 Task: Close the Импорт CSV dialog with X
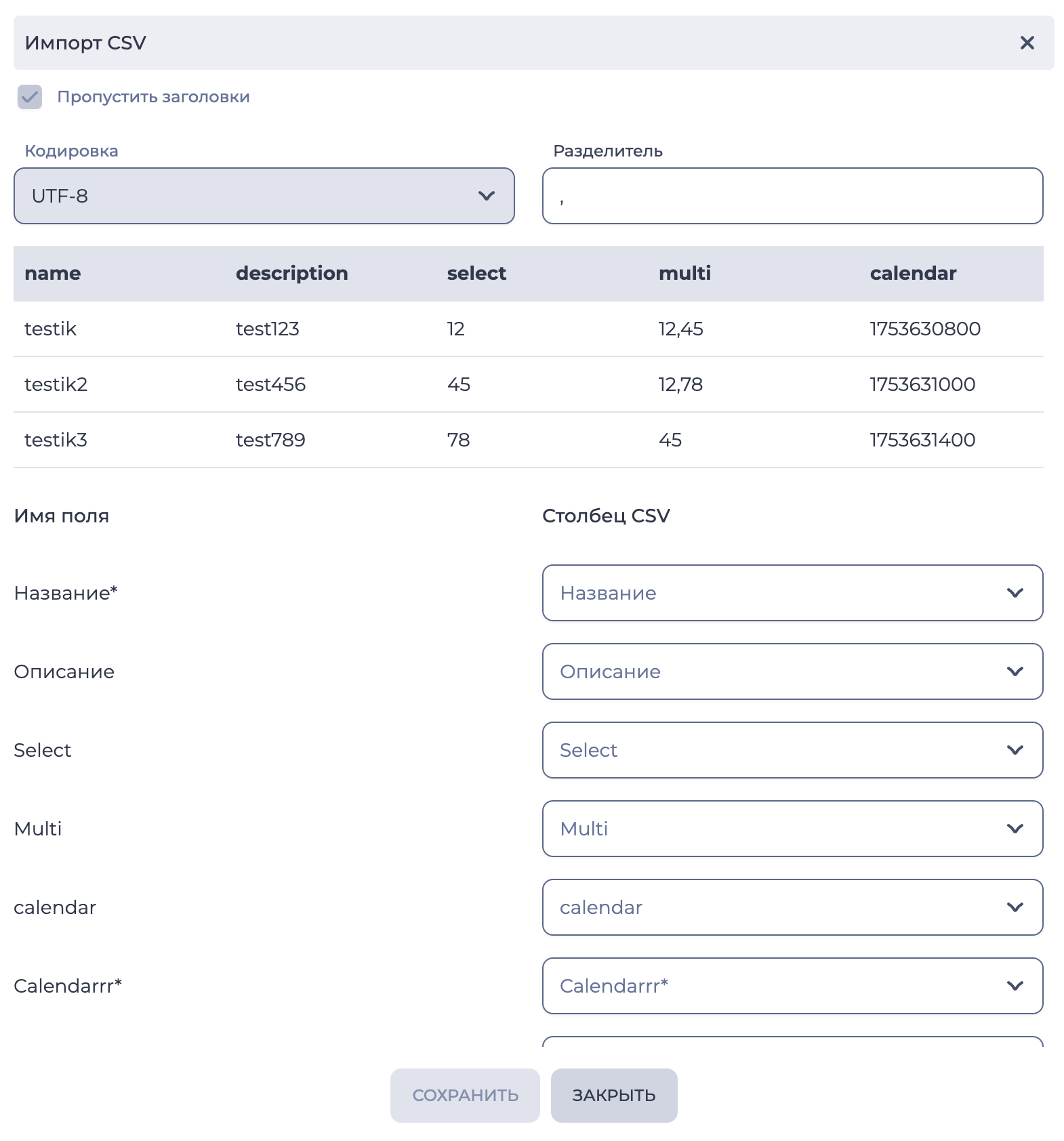[1027, 43]
